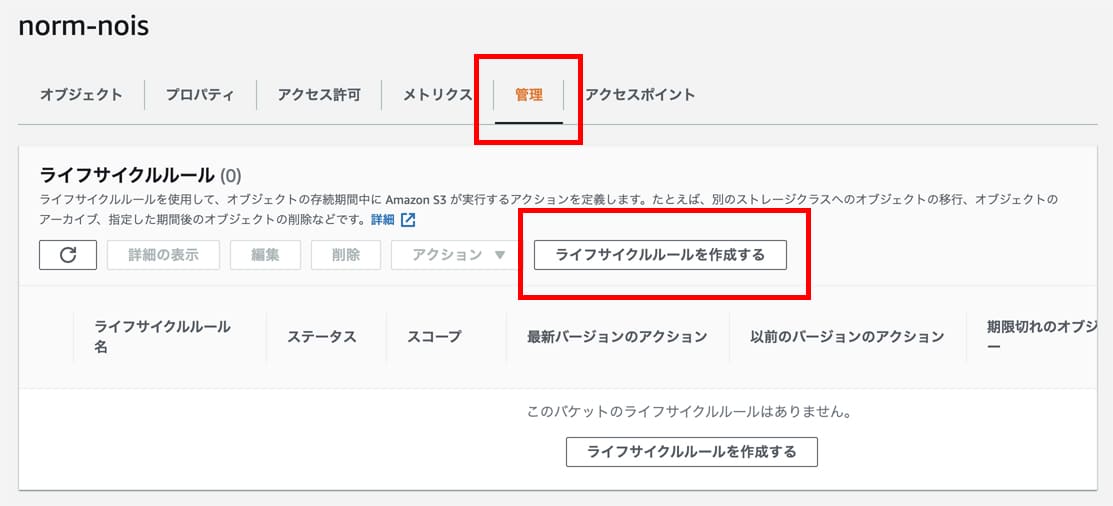Select the 管理 tab
1113x506 pixels.
(529, 95)
